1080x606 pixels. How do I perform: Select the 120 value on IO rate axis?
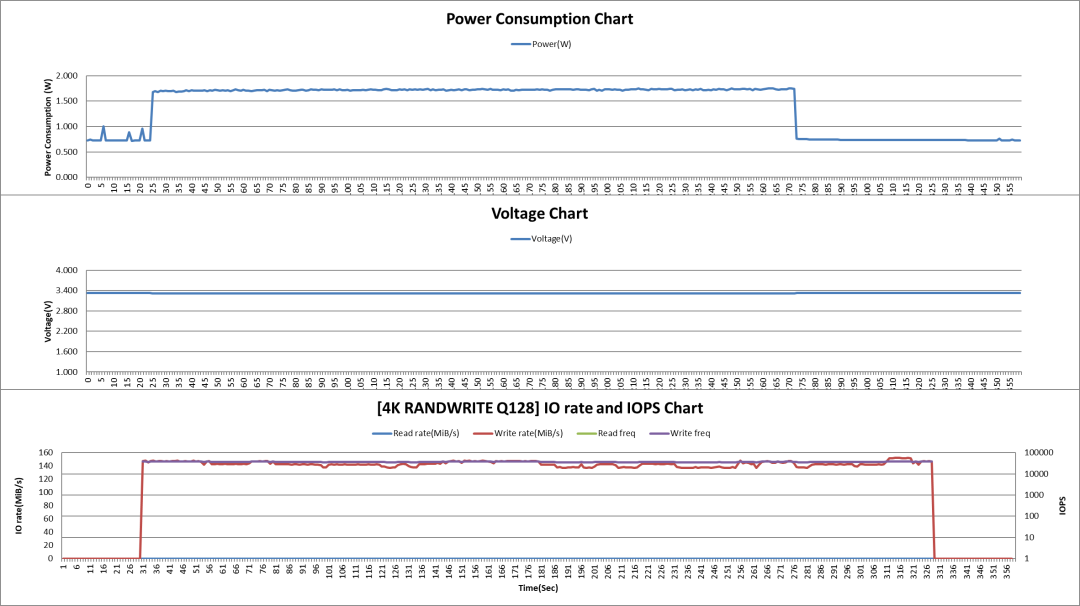point(45,479)
